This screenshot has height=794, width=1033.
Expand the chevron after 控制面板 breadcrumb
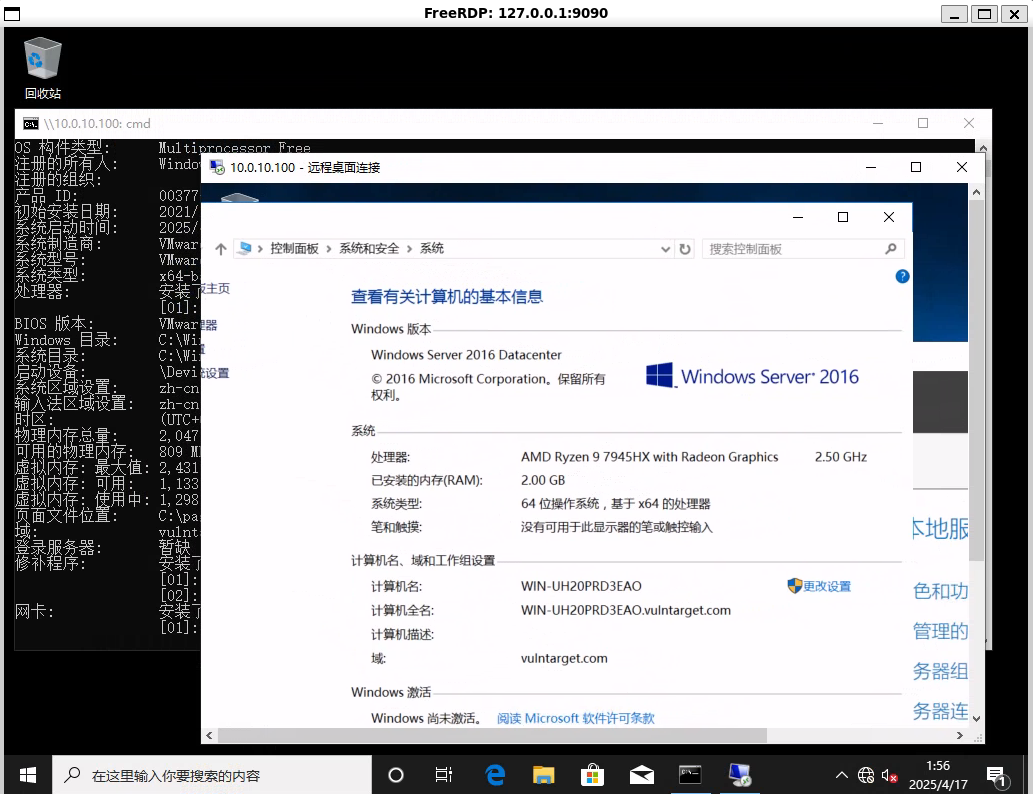(329, 249)
